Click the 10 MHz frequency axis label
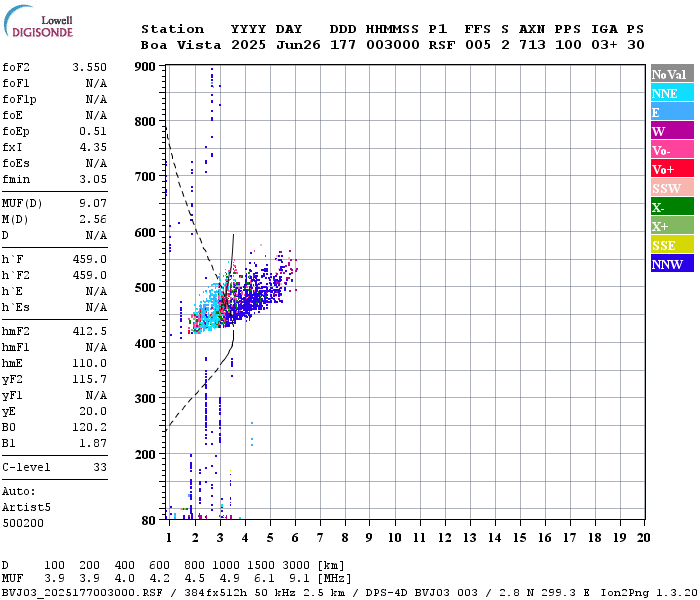Screen dimensions: 700x600 point(395,538)
